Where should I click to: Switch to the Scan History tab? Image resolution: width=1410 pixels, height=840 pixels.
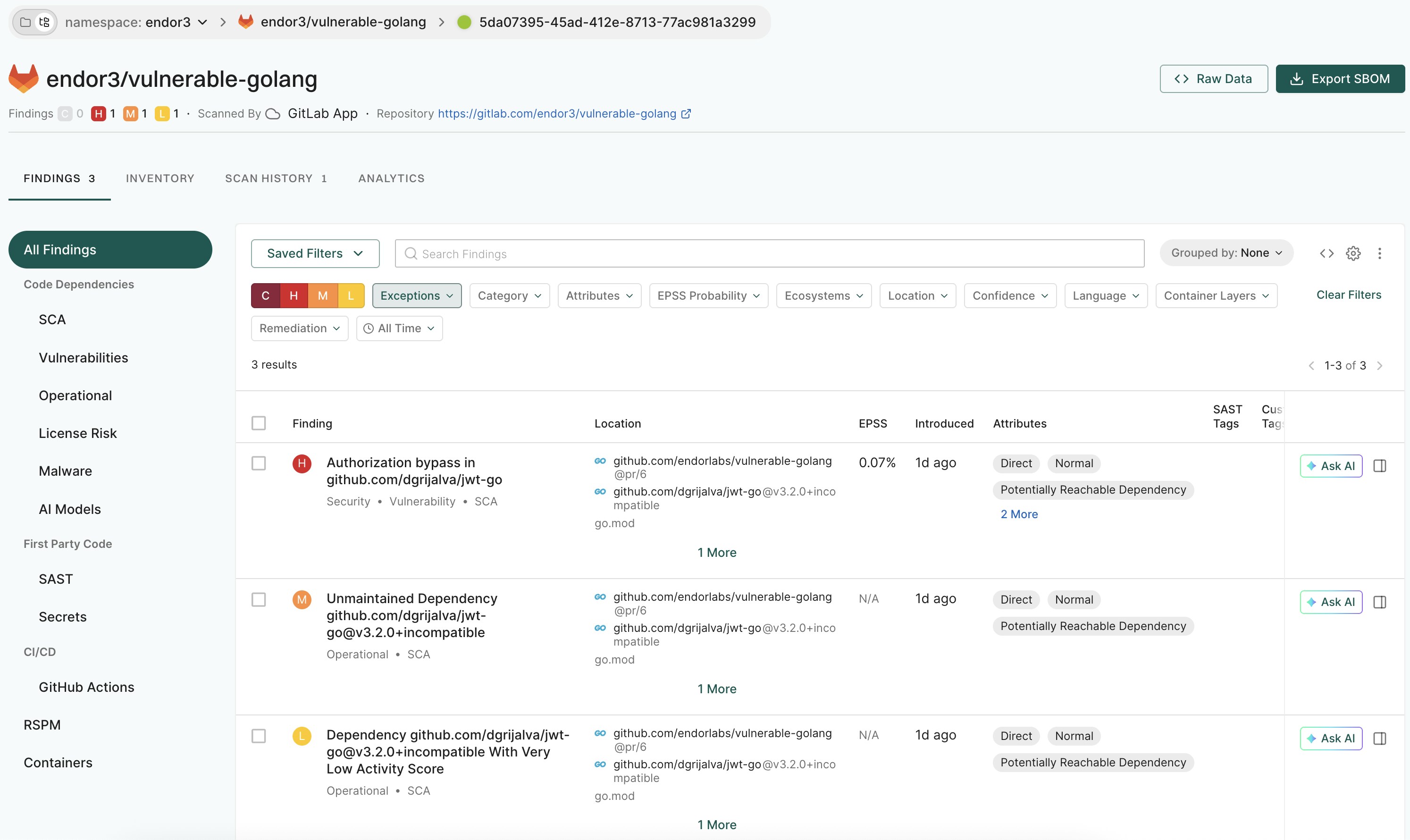(x=276, y=178)
